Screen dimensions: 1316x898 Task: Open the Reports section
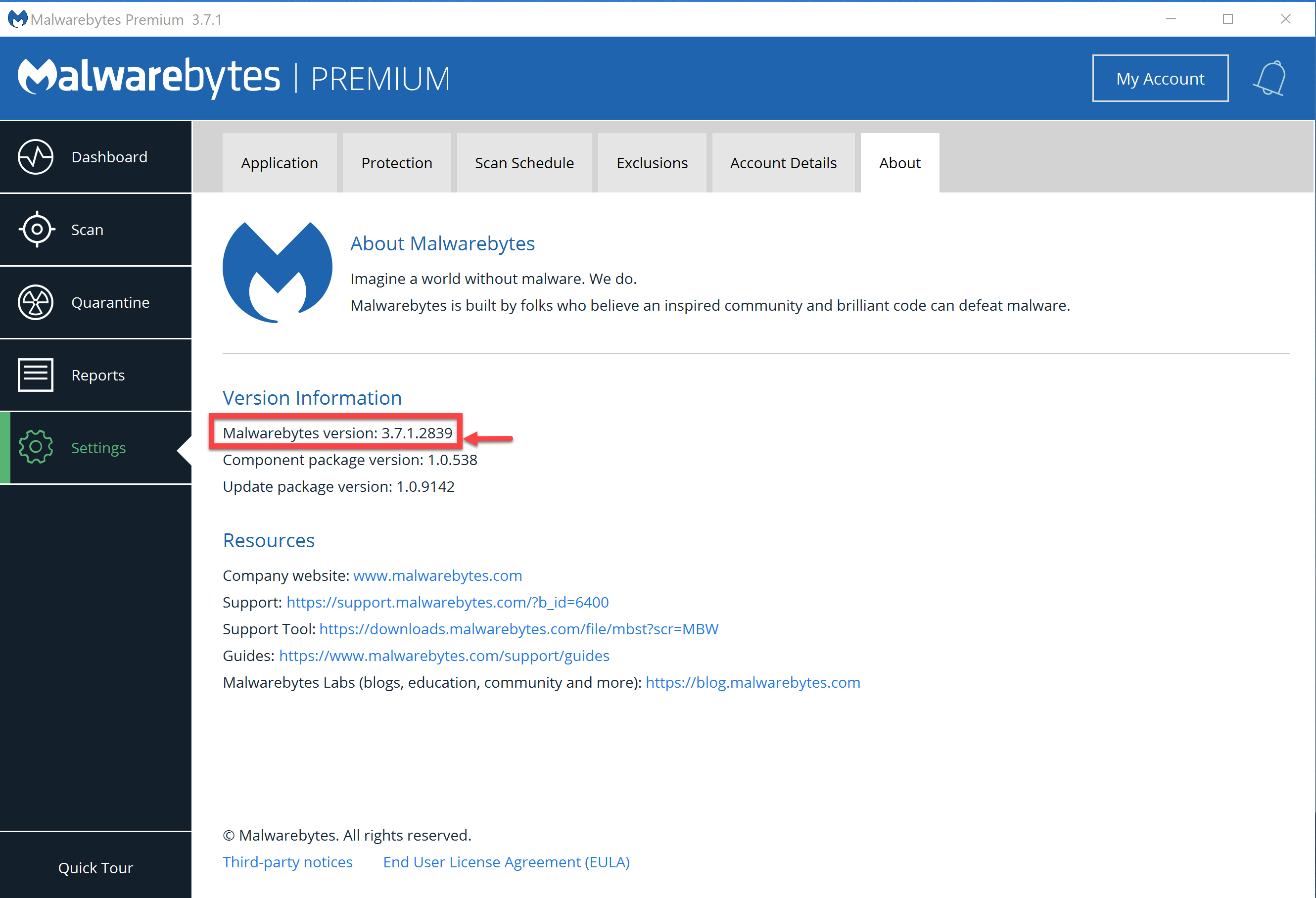[95, 375]
